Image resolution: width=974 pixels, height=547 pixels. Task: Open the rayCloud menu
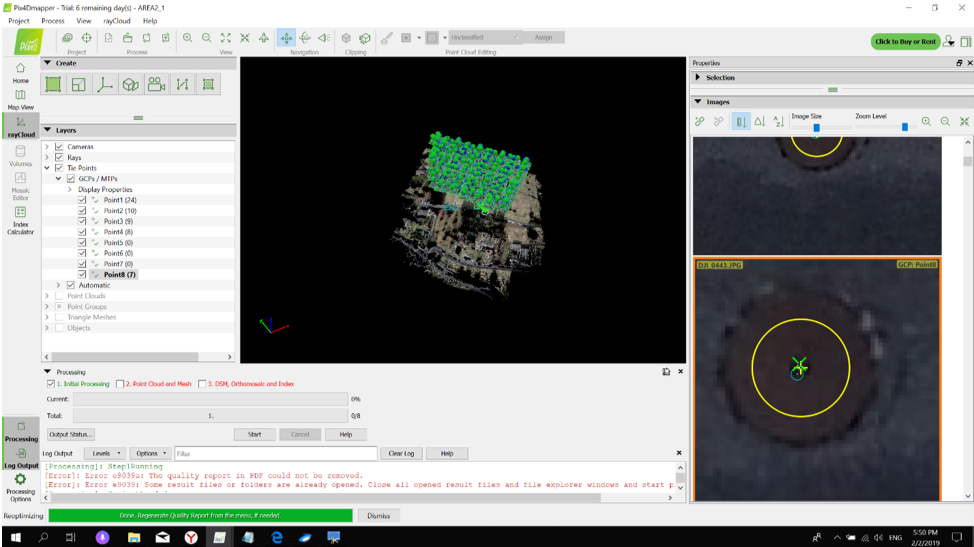117,20
